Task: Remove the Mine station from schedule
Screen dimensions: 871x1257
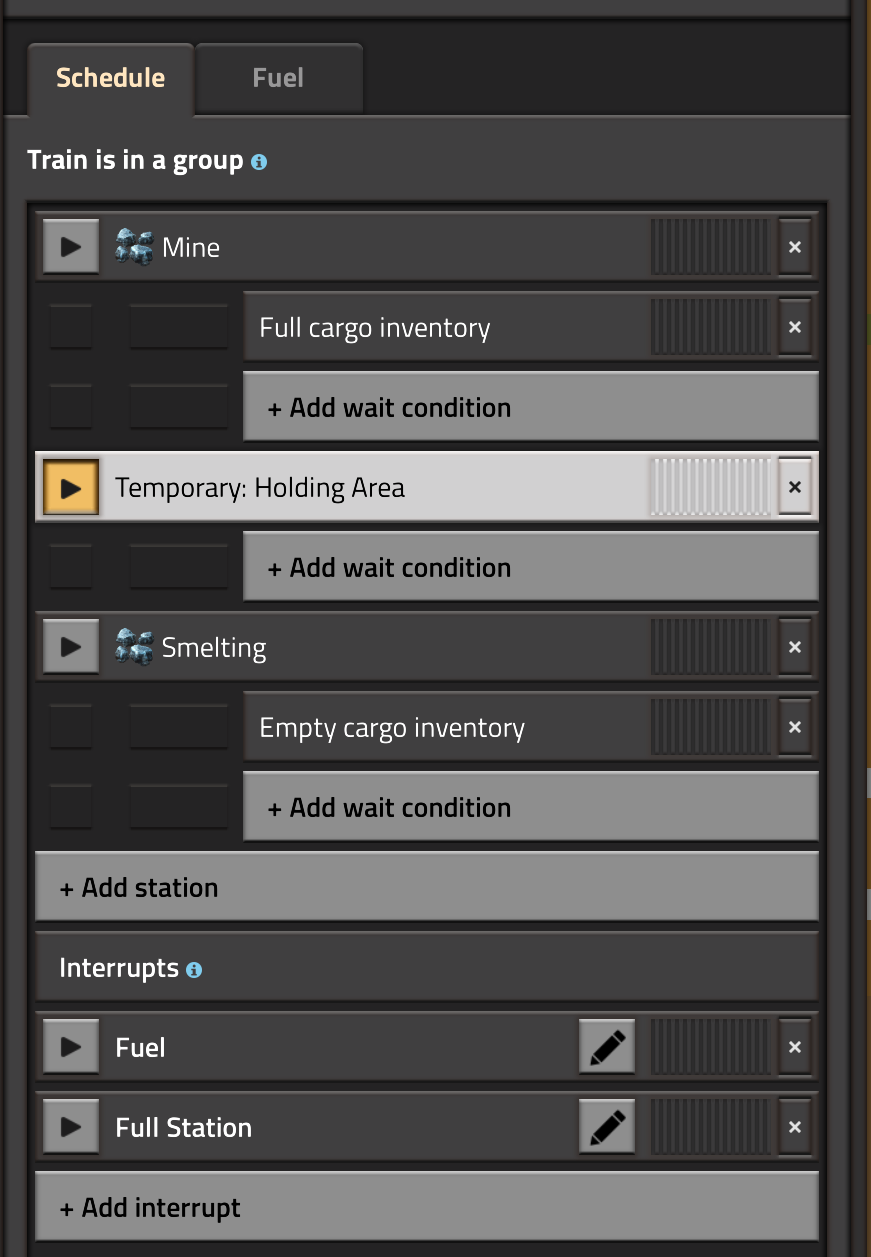Action: tap(795, 247)
